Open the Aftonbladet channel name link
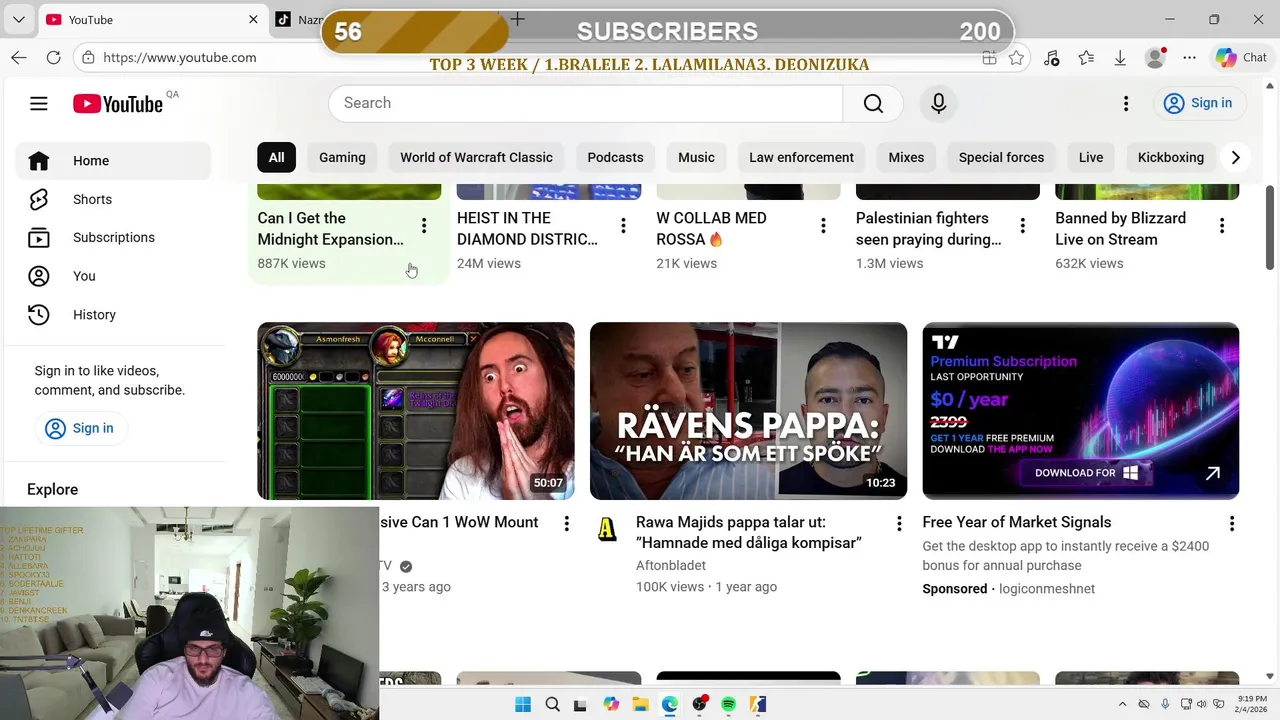The image size is (1280, 720). coord(671,565)
